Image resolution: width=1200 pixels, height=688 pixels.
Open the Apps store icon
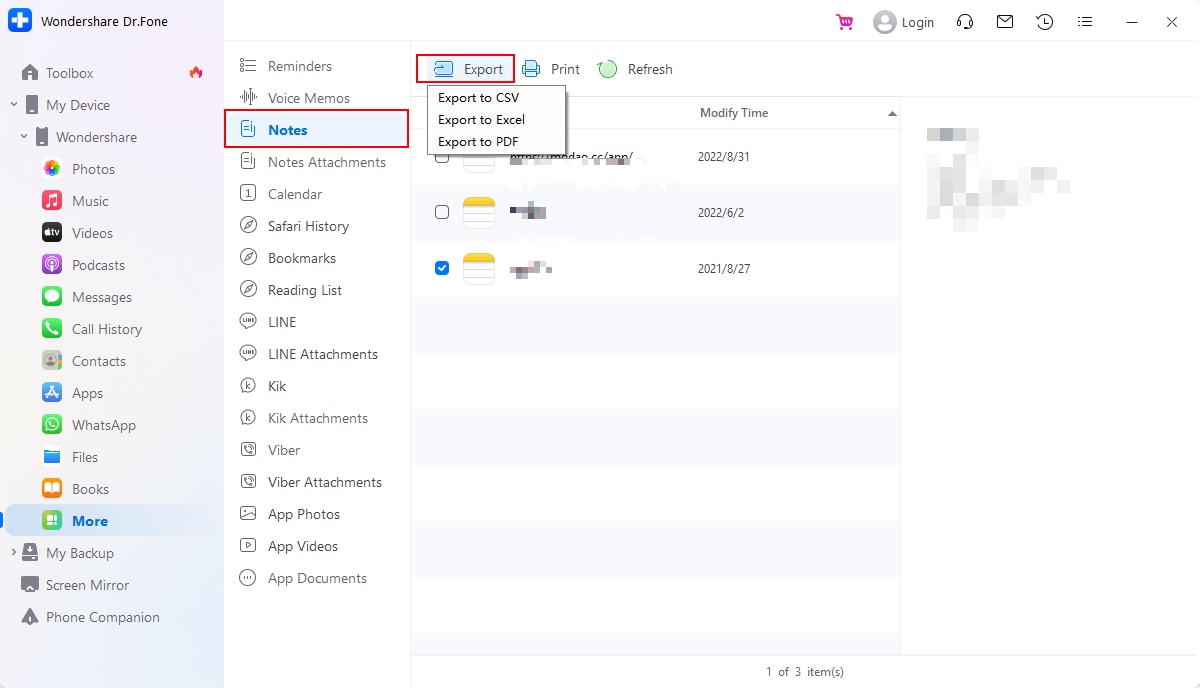[52, 393]
